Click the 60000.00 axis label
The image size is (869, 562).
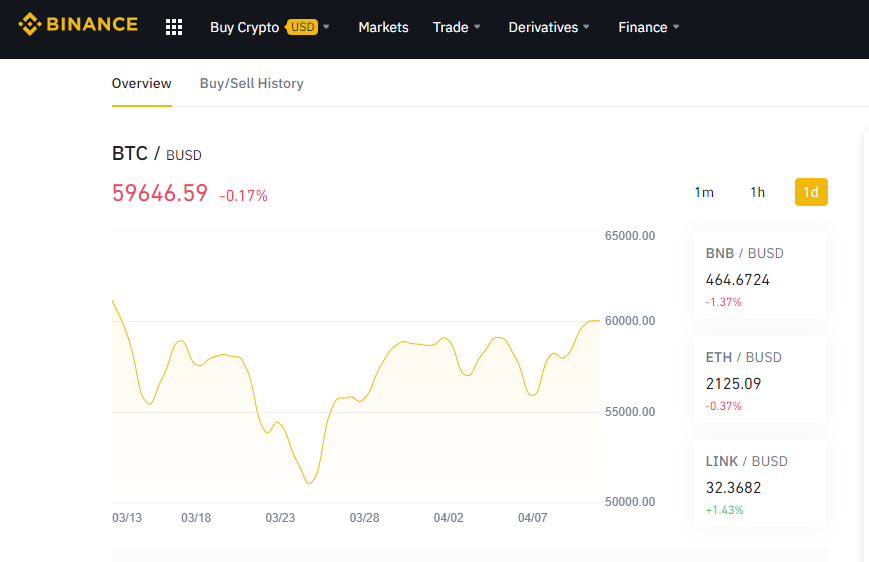click(x=630, y=321)
